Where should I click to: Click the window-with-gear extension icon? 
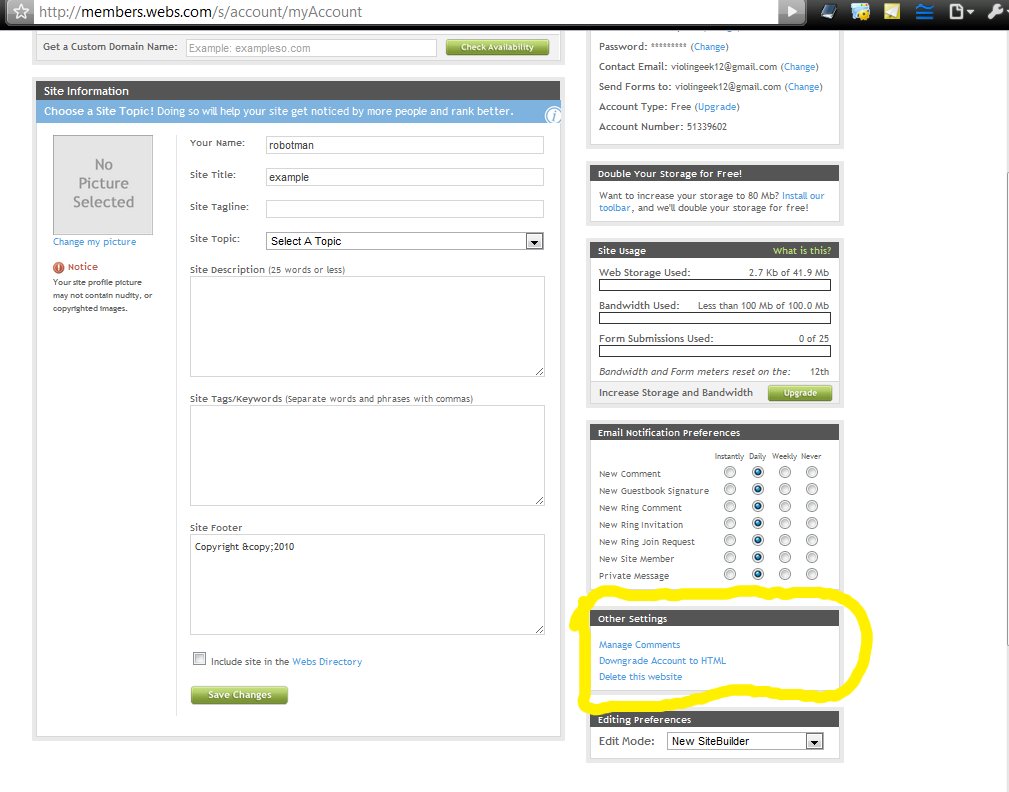click(860, 12)
